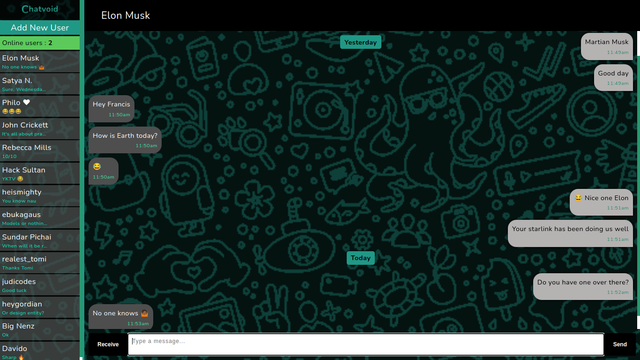640x360 pixels.
Task: Click the Chatvoid logo title
Action: [40, 9]
